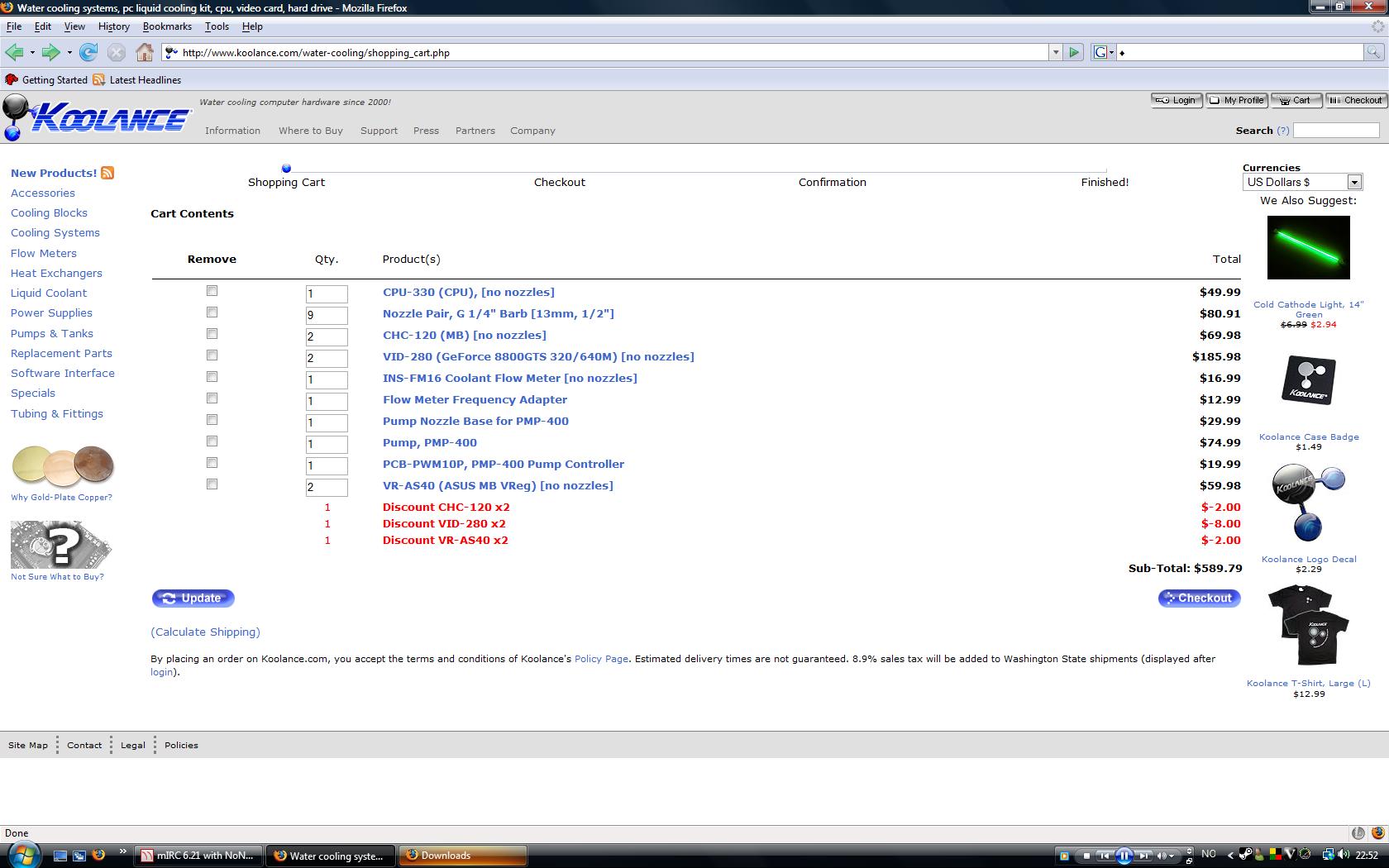1389x868 pixels.
Task: Click the search magnifier icon in Firefox
Action: click(1373, 52)
